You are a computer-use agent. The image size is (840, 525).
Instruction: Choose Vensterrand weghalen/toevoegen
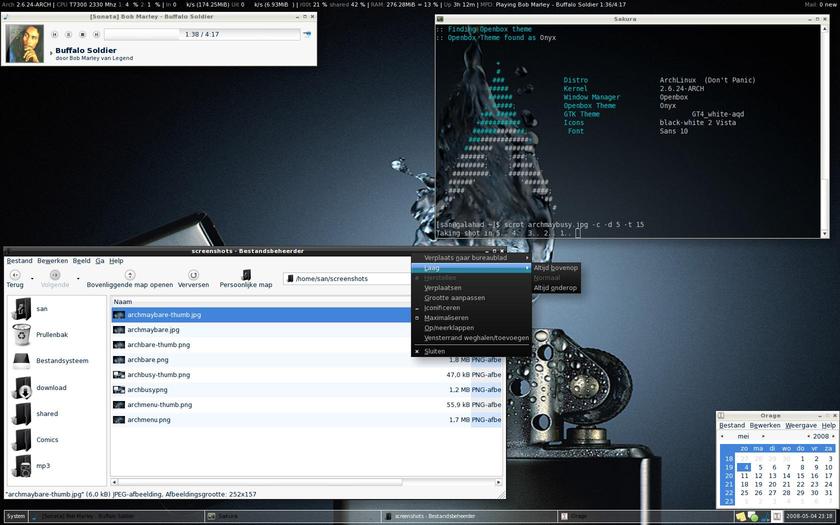pos(471,338)
